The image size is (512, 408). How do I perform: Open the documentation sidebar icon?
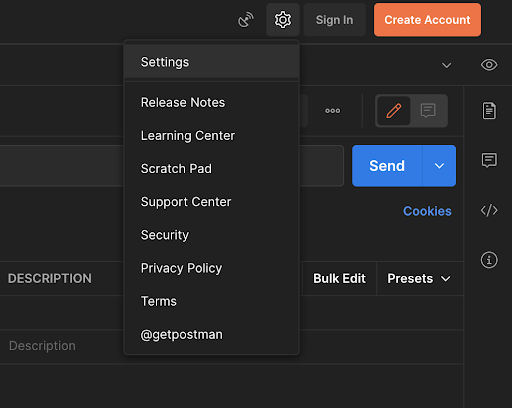[489, 111]
